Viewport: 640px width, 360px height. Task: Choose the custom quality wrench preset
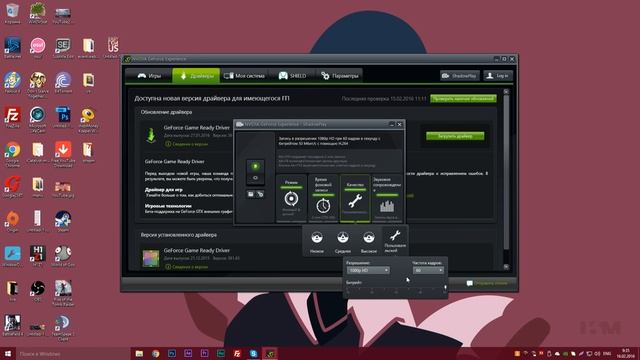pyautogui.click(x=395, y=240)
